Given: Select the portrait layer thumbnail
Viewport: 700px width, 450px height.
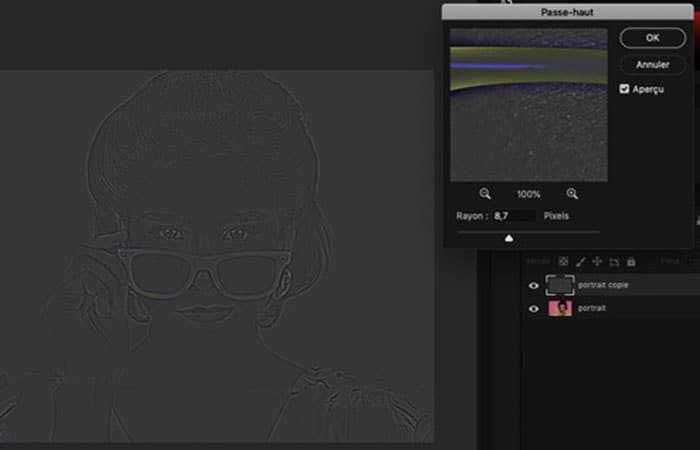Looking at the screenshot, I should (560, 308).
